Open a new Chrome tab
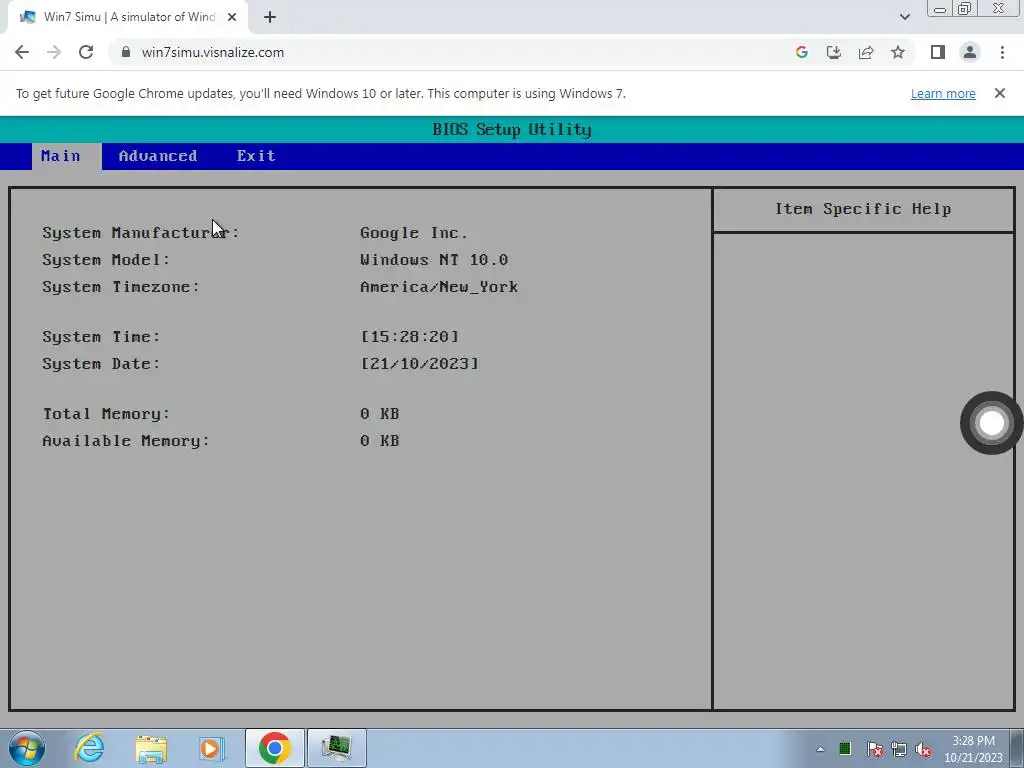The width and height of the screenshot is (1024, 768). click(x=270, y=17)
